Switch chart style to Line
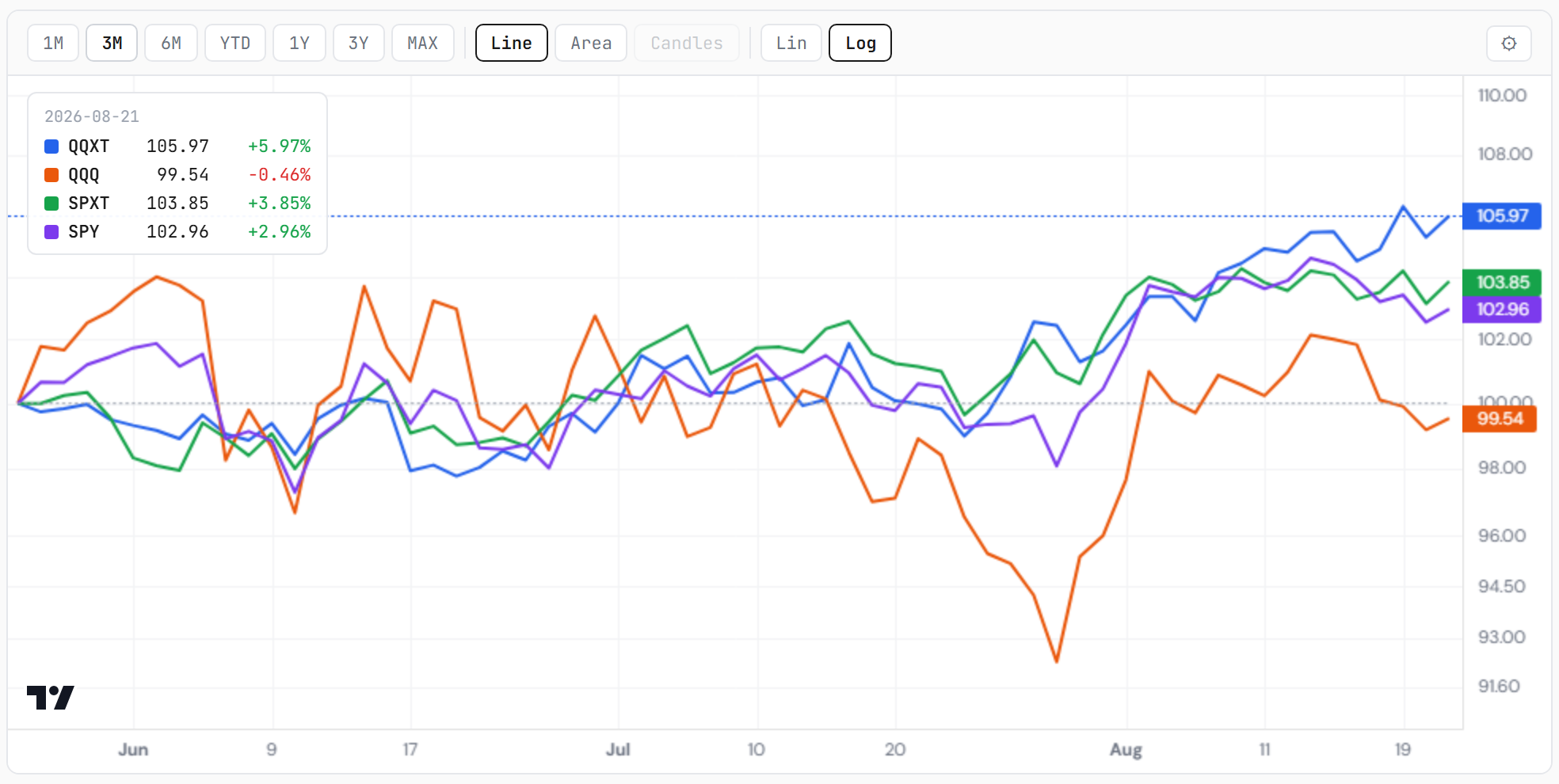Screen dimensions: 1559x784 pos(512,43)
